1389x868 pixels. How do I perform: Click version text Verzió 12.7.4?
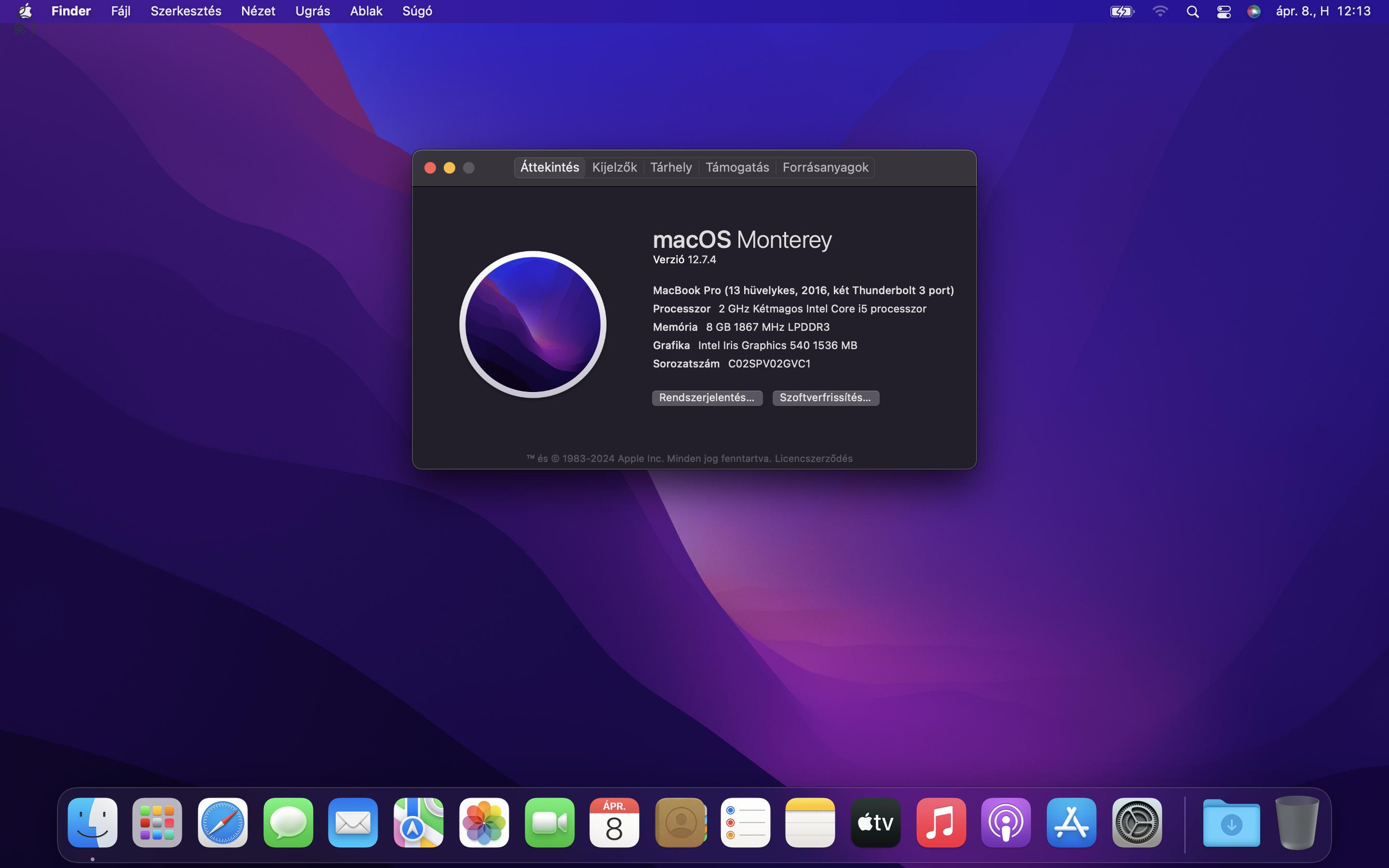tap(684, 259)
